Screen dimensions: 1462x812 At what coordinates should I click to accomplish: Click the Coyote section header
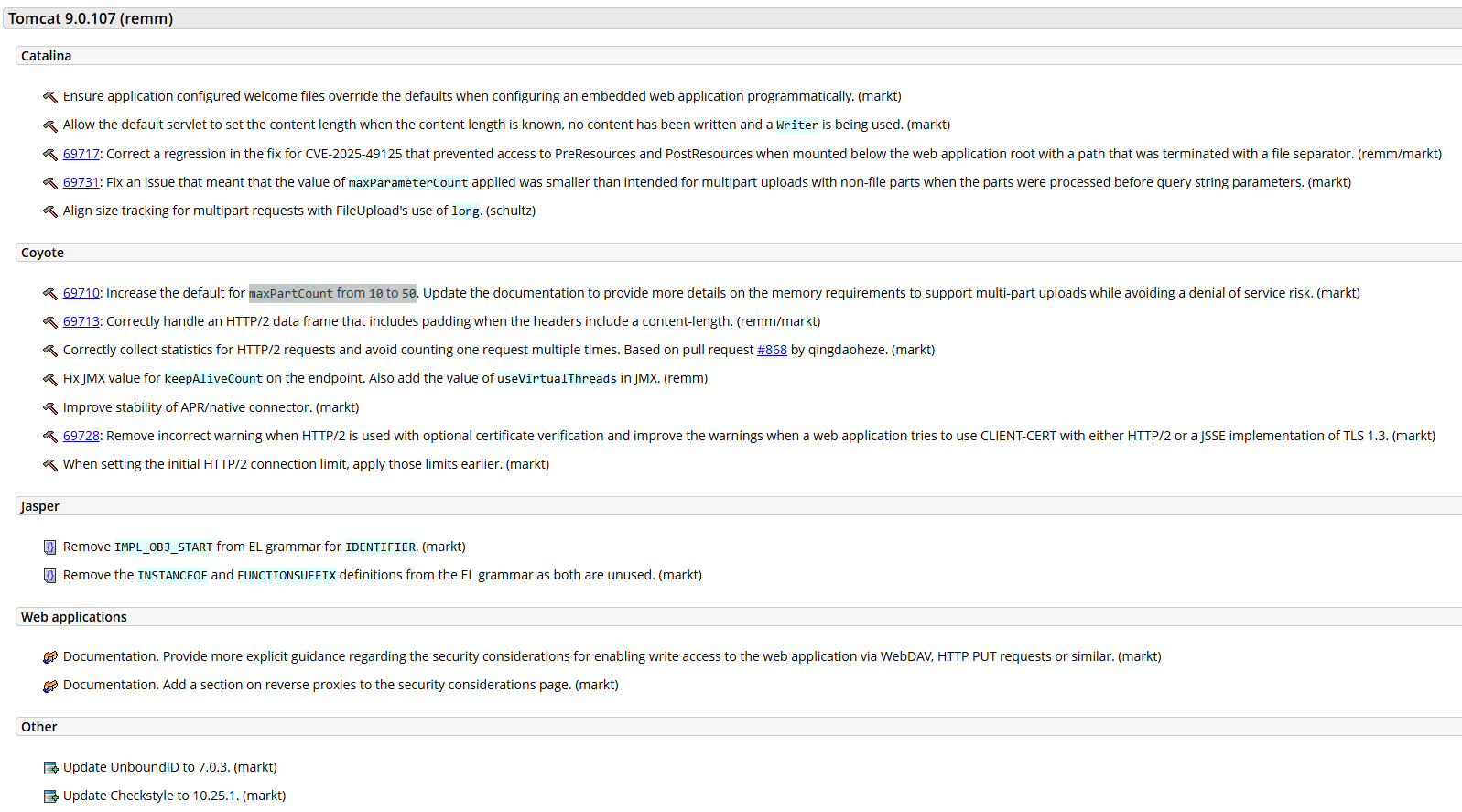pyautogui.click(x=42, y=253)
